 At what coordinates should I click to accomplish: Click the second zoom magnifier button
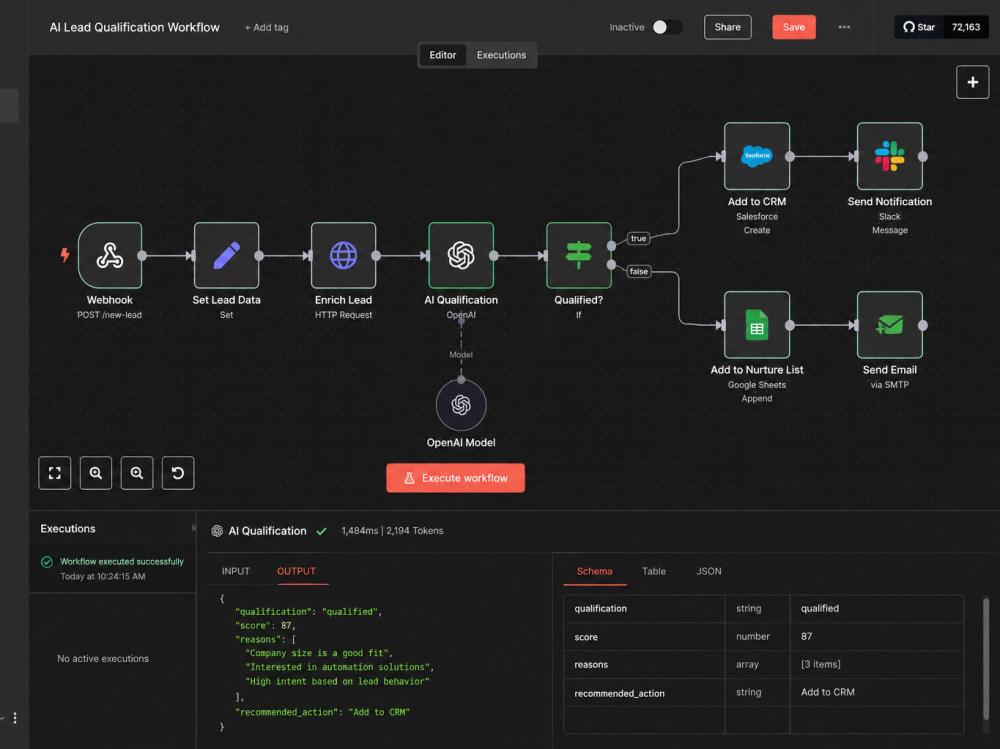point(136,473)
